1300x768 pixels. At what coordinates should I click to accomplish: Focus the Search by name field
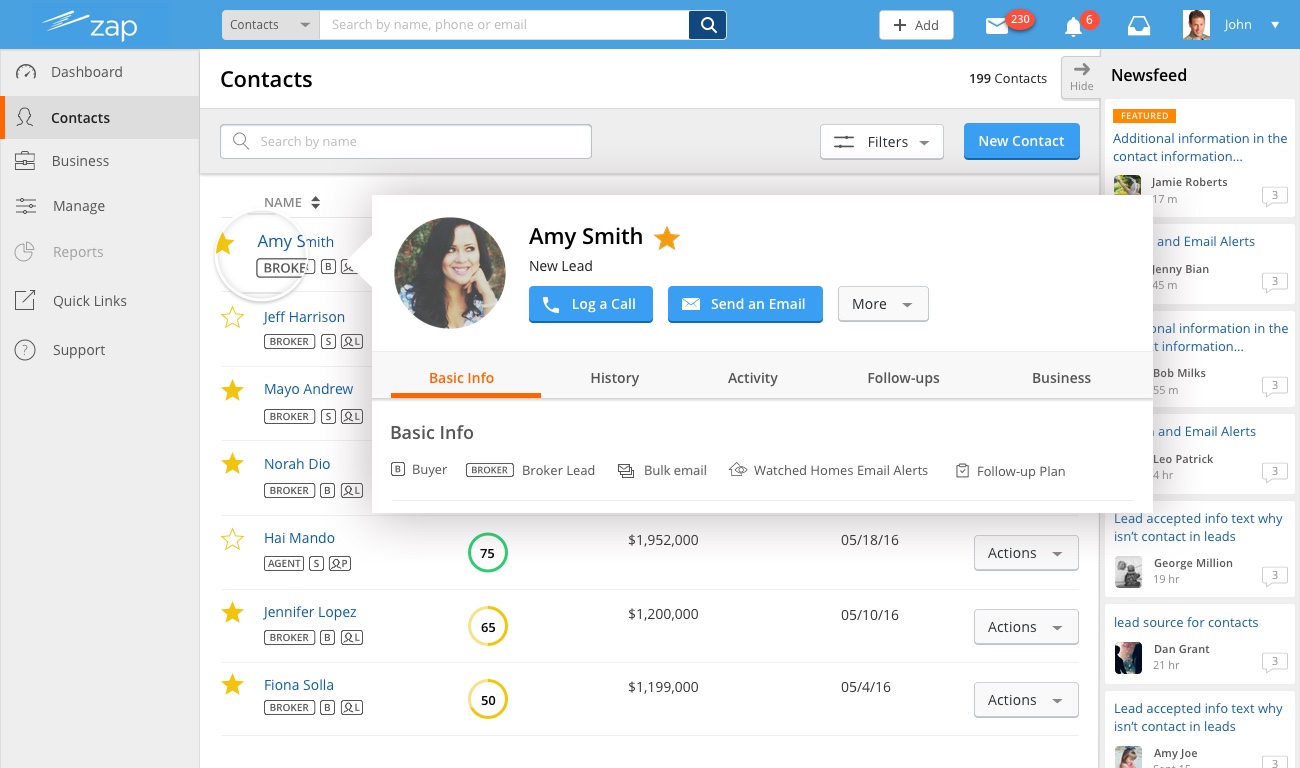coord(406,141)
